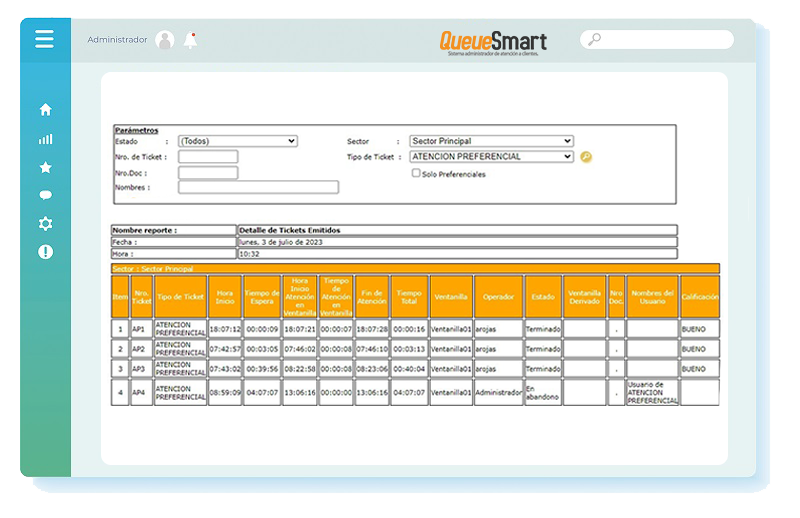Open statistics bar chart sidebar icon
This screenshot has width=800, height=518.
point(45,139)
